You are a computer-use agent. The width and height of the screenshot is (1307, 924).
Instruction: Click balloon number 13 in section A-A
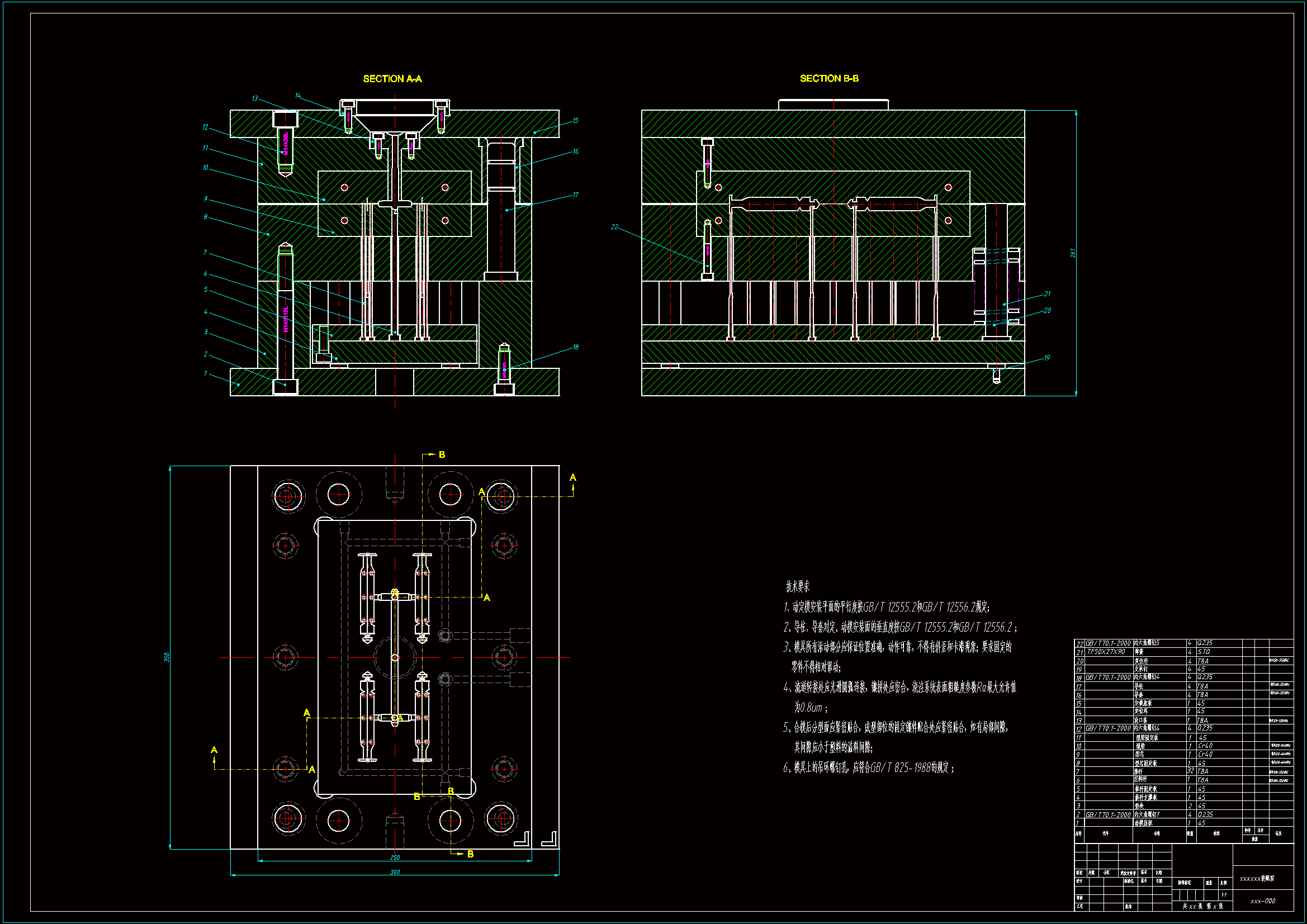(255, 98)
